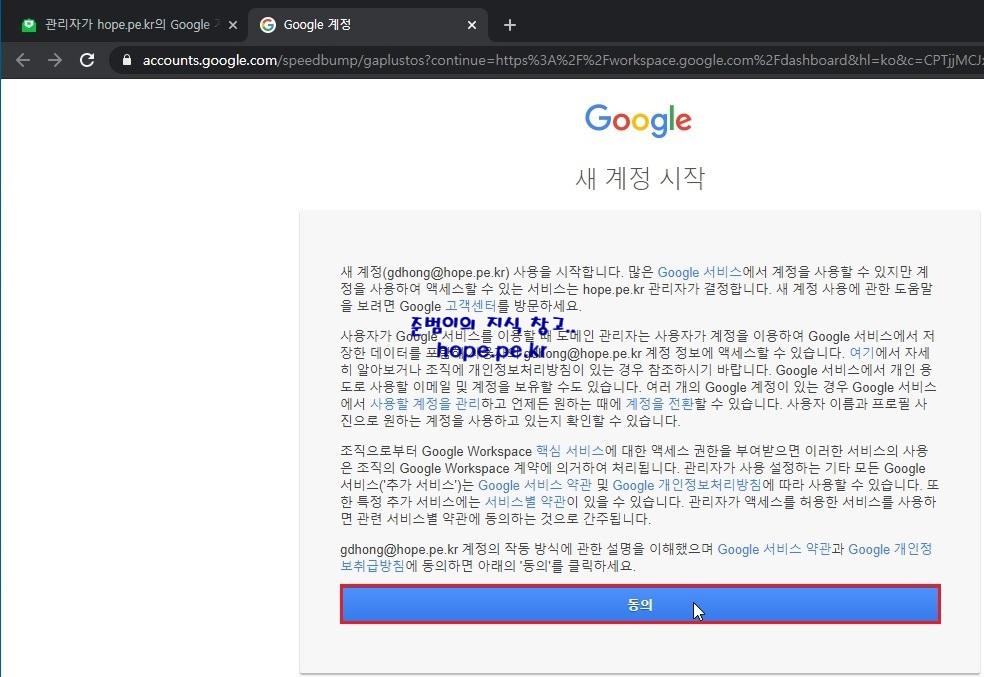Go forward using browser forward arrow
The width and height of the screenshot is (984, 677).
click(x=55, y=60)
